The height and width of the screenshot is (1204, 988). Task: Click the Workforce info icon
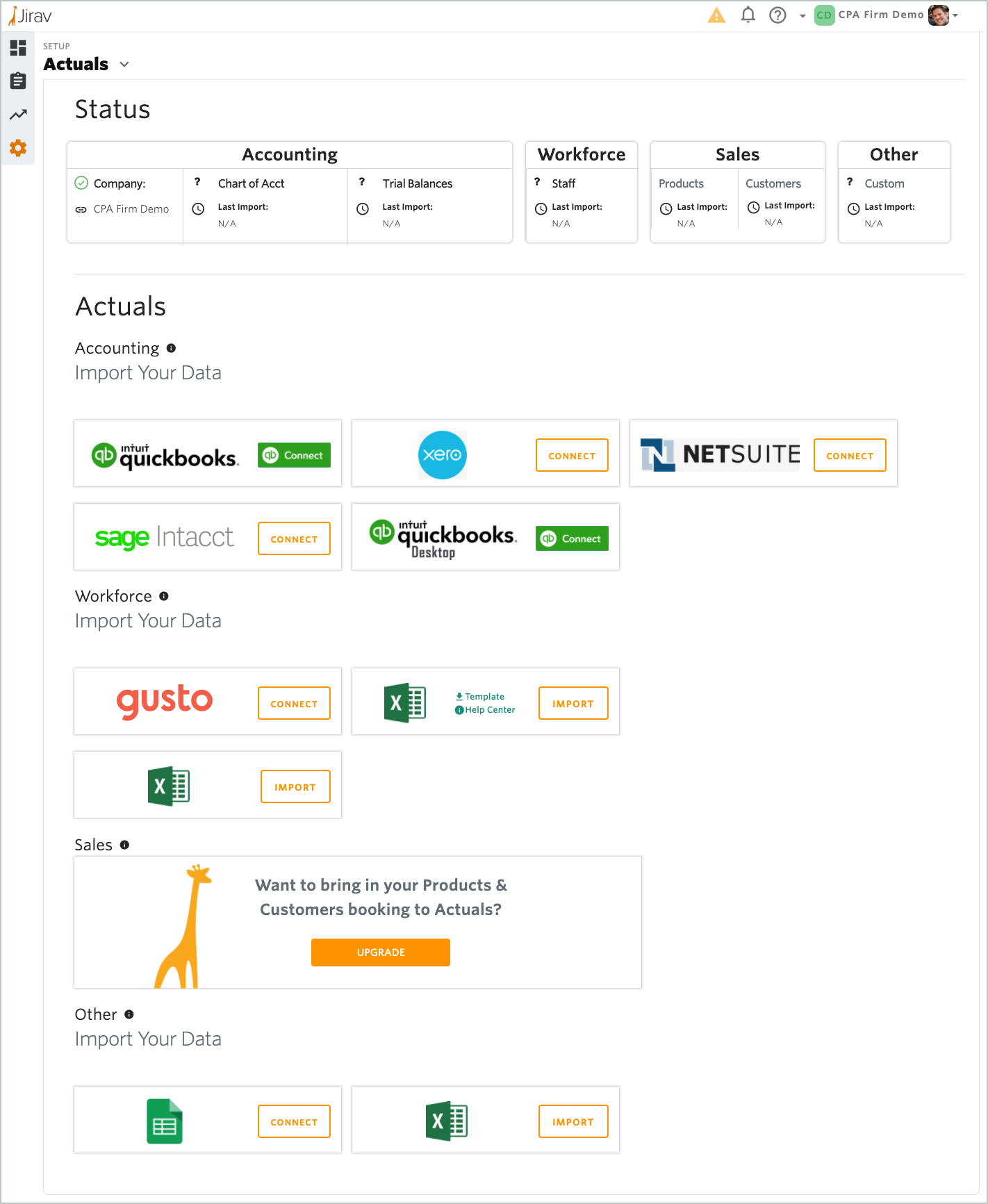(x=164, y=596)
